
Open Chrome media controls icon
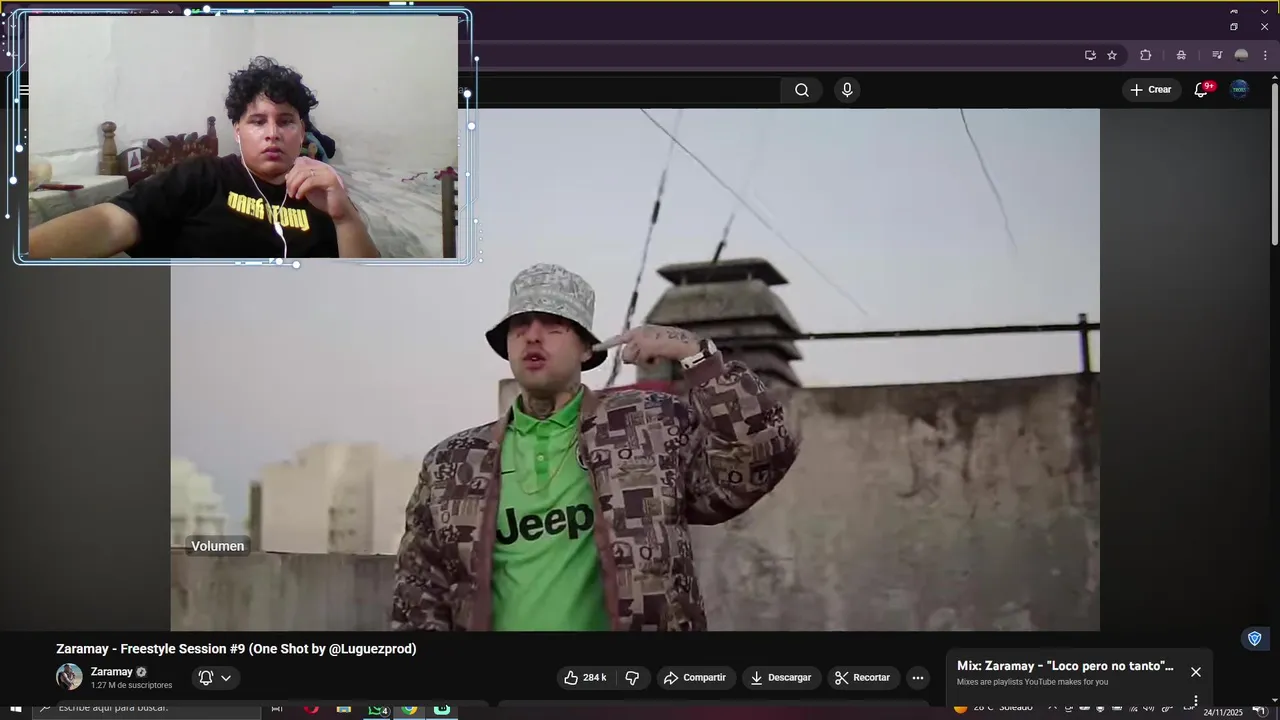point(1217,55)
